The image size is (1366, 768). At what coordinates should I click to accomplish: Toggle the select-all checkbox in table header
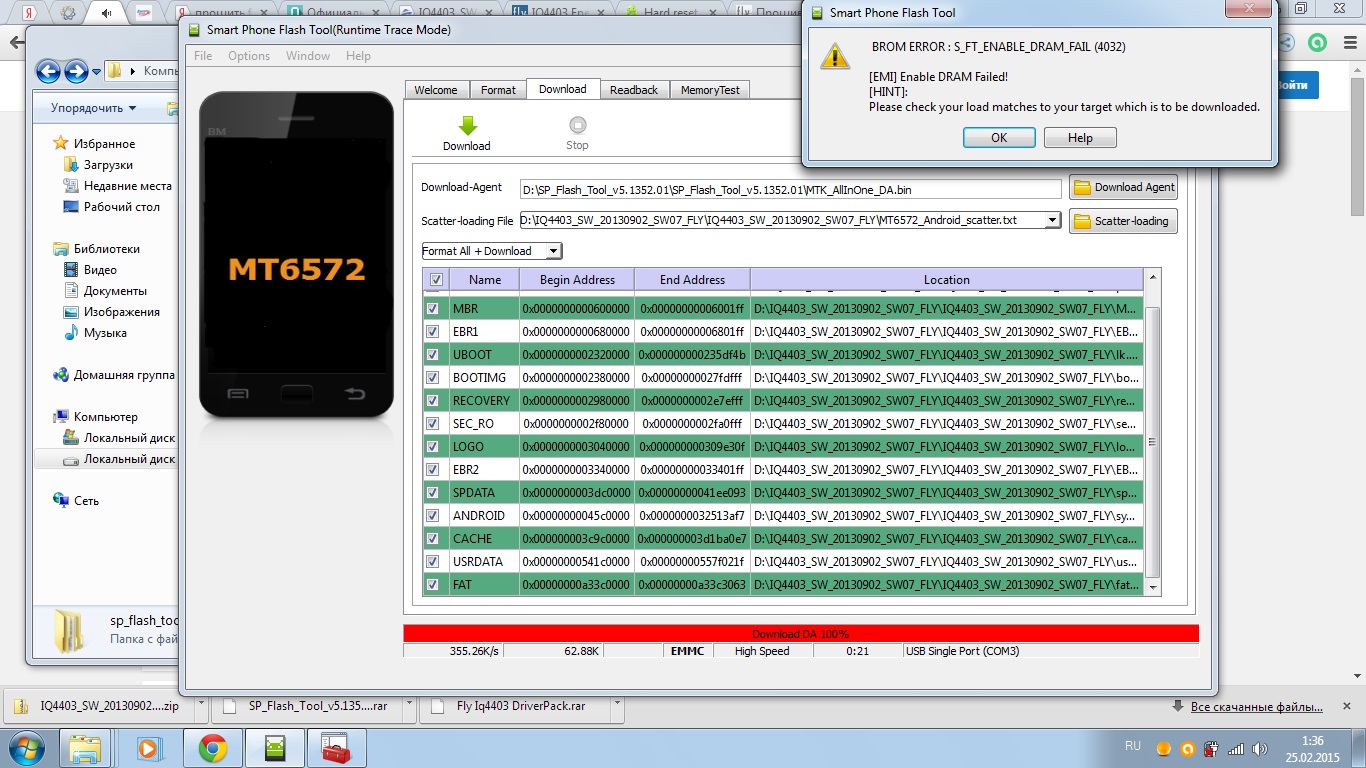pos(436,280)
